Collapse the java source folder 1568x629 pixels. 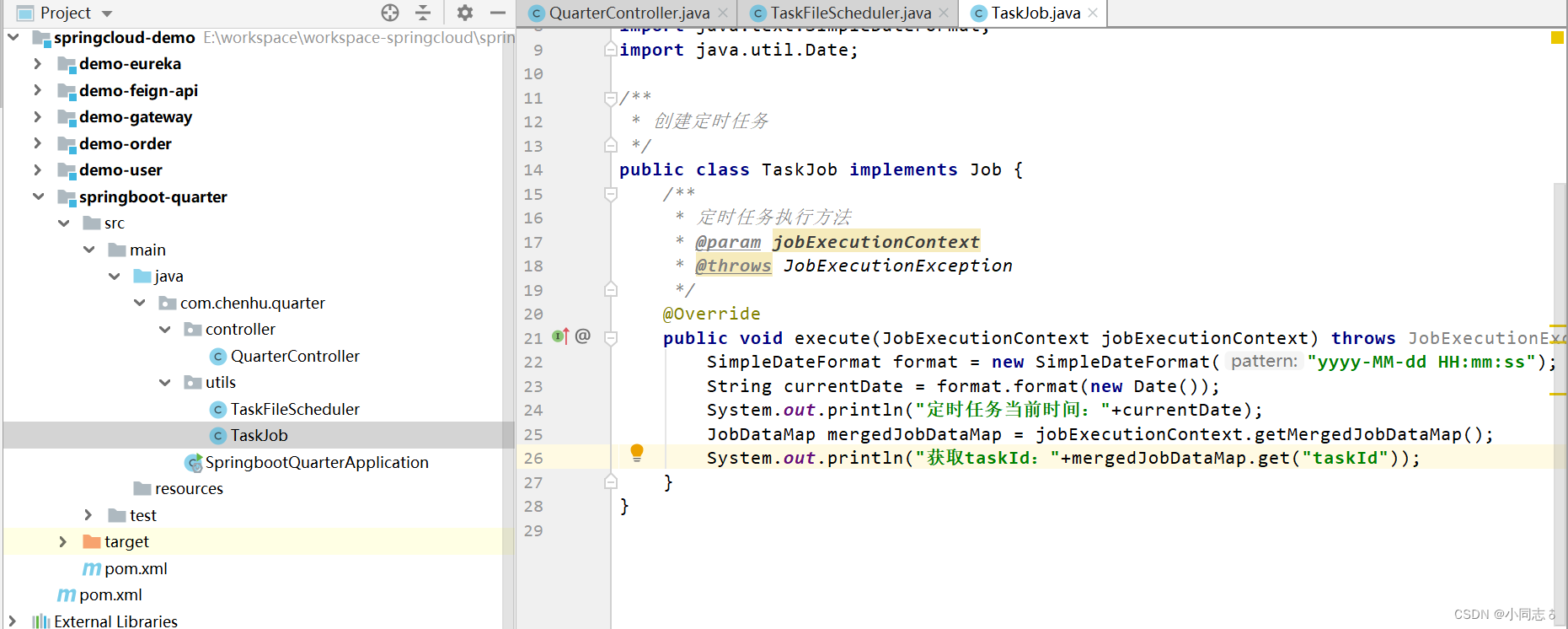pos(114,276)
